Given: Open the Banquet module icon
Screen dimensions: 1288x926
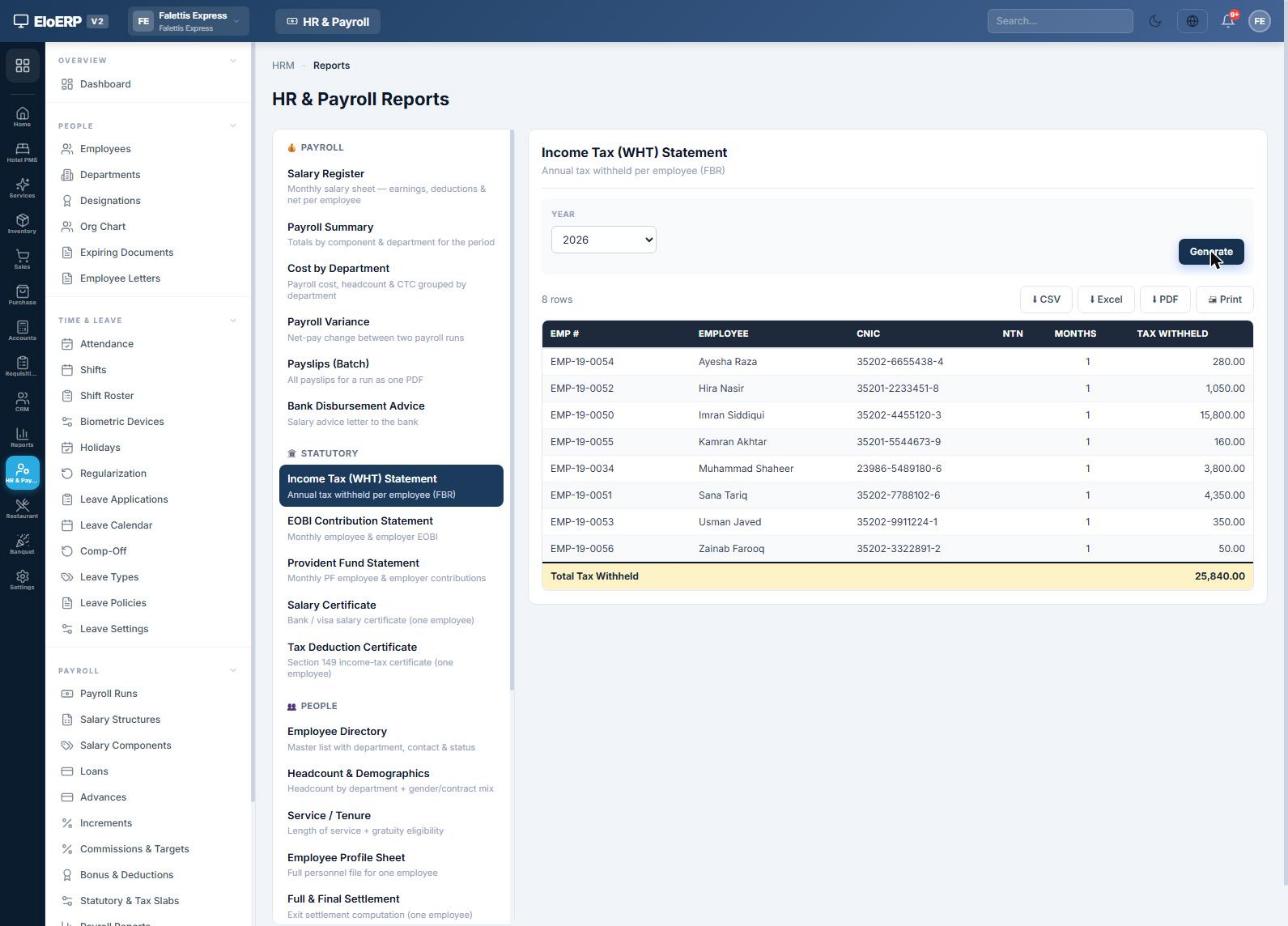Looking at the screenshot, I should pos(22,545).
